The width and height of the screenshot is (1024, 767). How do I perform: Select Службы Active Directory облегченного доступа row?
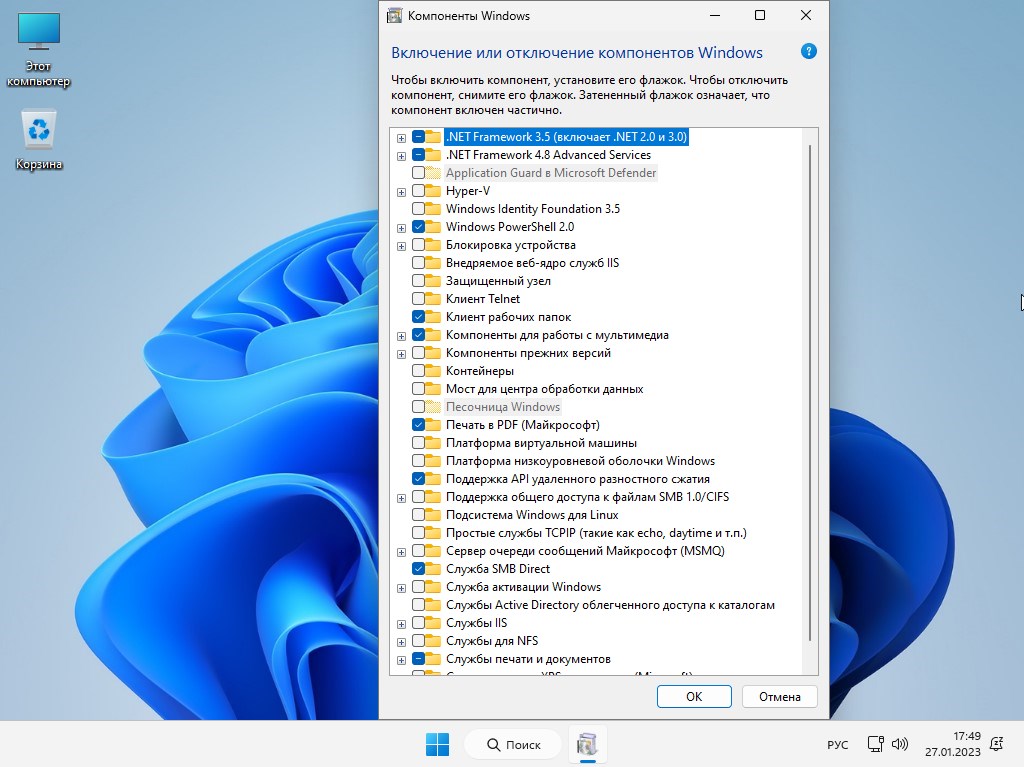point(610,604)
